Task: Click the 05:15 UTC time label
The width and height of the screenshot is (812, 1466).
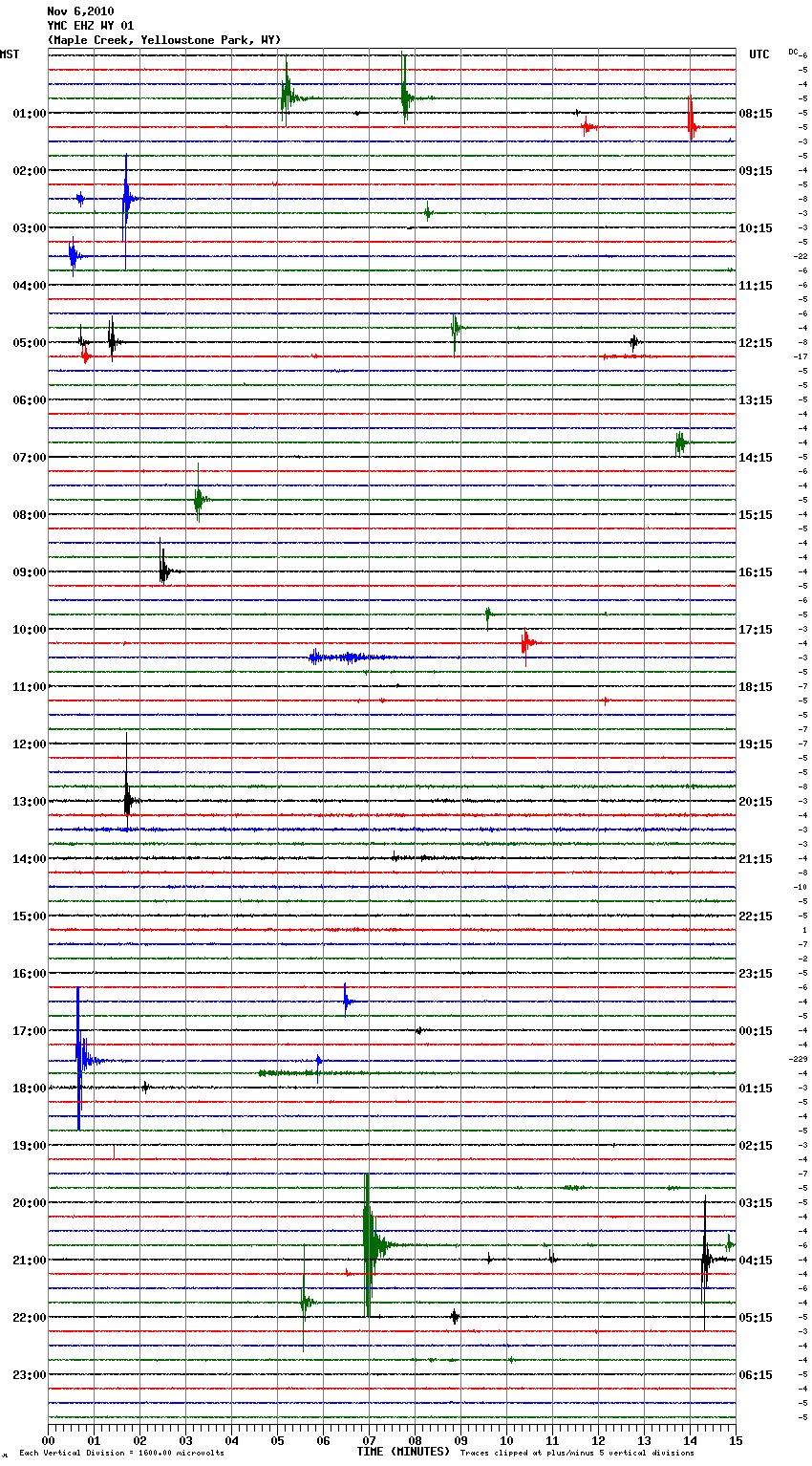Action: 756,1318
